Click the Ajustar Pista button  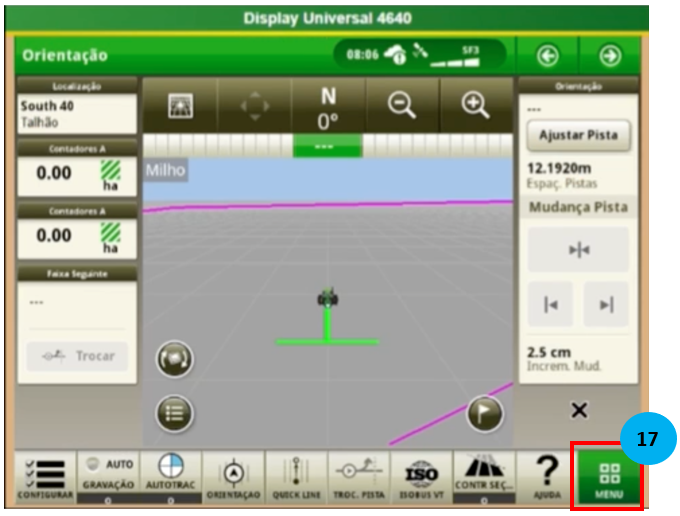pyautogui.click(x=577, y=134)
